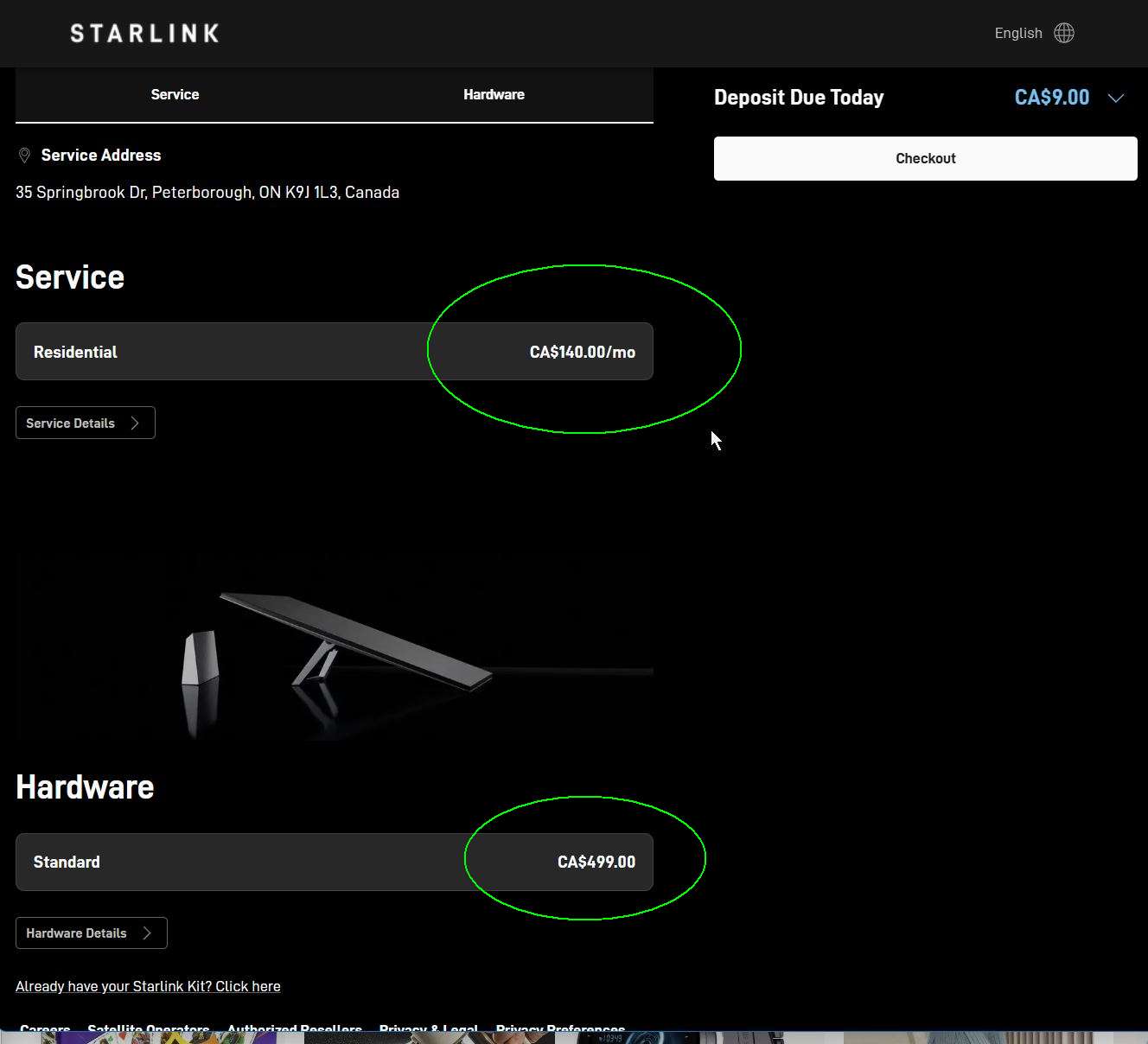Image resolution: width=1148 pixels, height=1044 pixels.
Task: Click the arrow inside Hardware Details button
Action: click(x=147, y=933)
